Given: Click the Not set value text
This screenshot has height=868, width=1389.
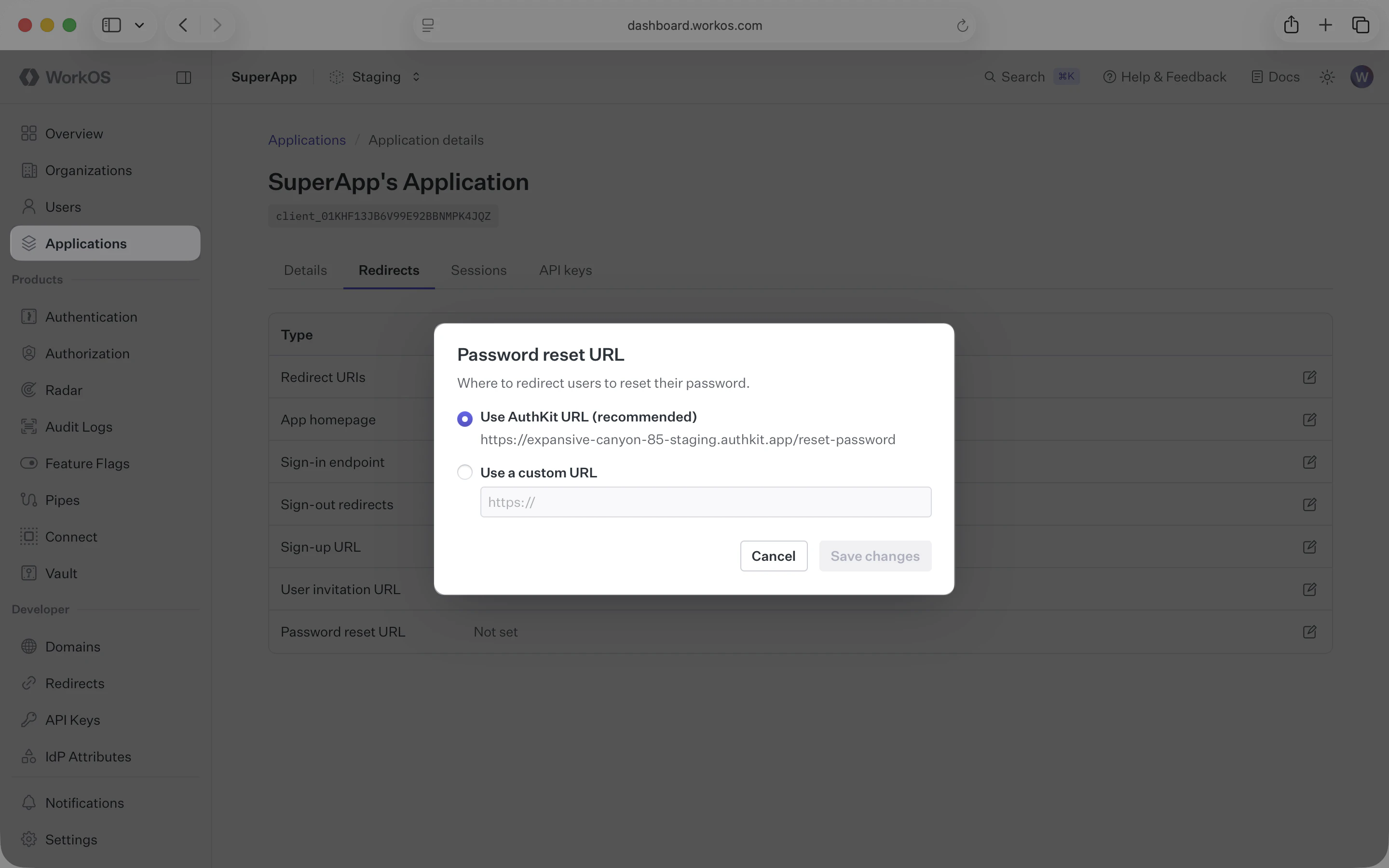Looking at the screenshot, I should [495, 632].
